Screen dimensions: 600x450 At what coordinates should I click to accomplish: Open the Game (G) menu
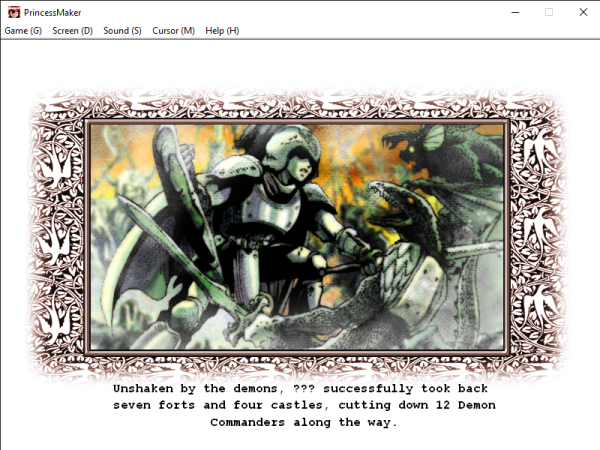23,31
